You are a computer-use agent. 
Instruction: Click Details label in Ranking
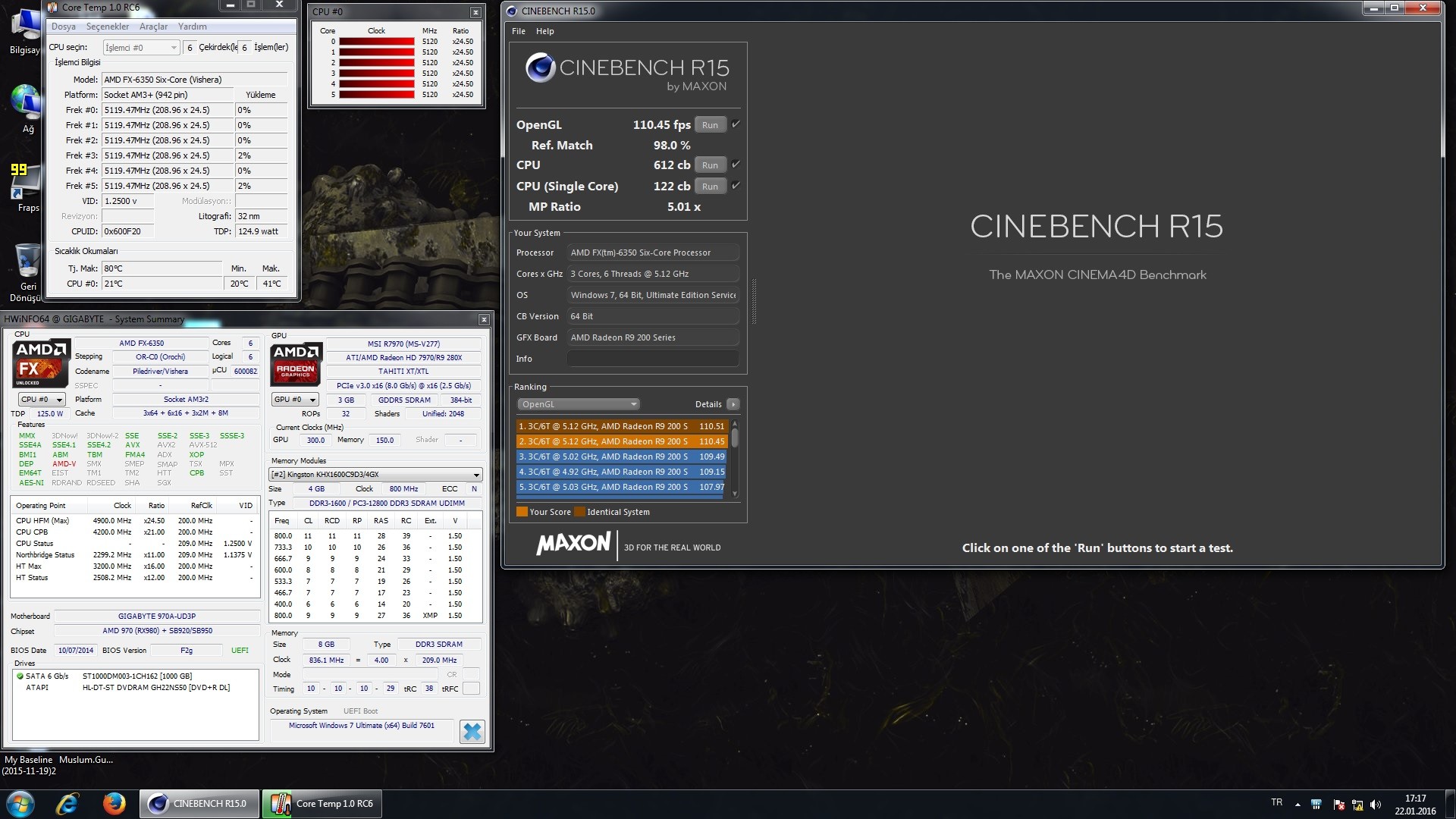708,404
